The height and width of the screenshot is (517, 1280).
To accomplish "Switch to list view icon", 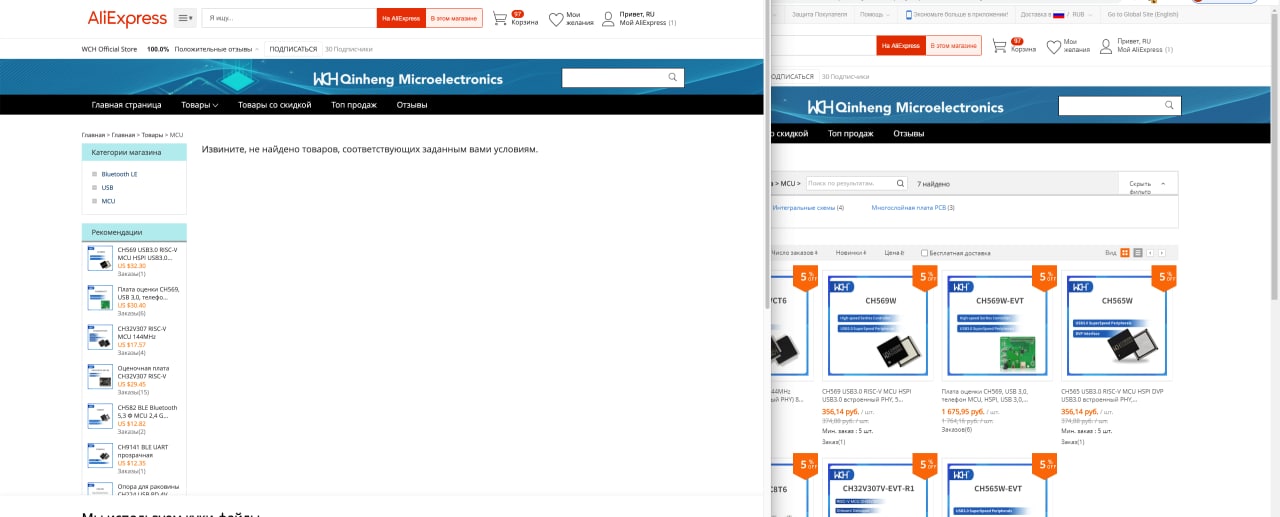I will click(1138, 253).
